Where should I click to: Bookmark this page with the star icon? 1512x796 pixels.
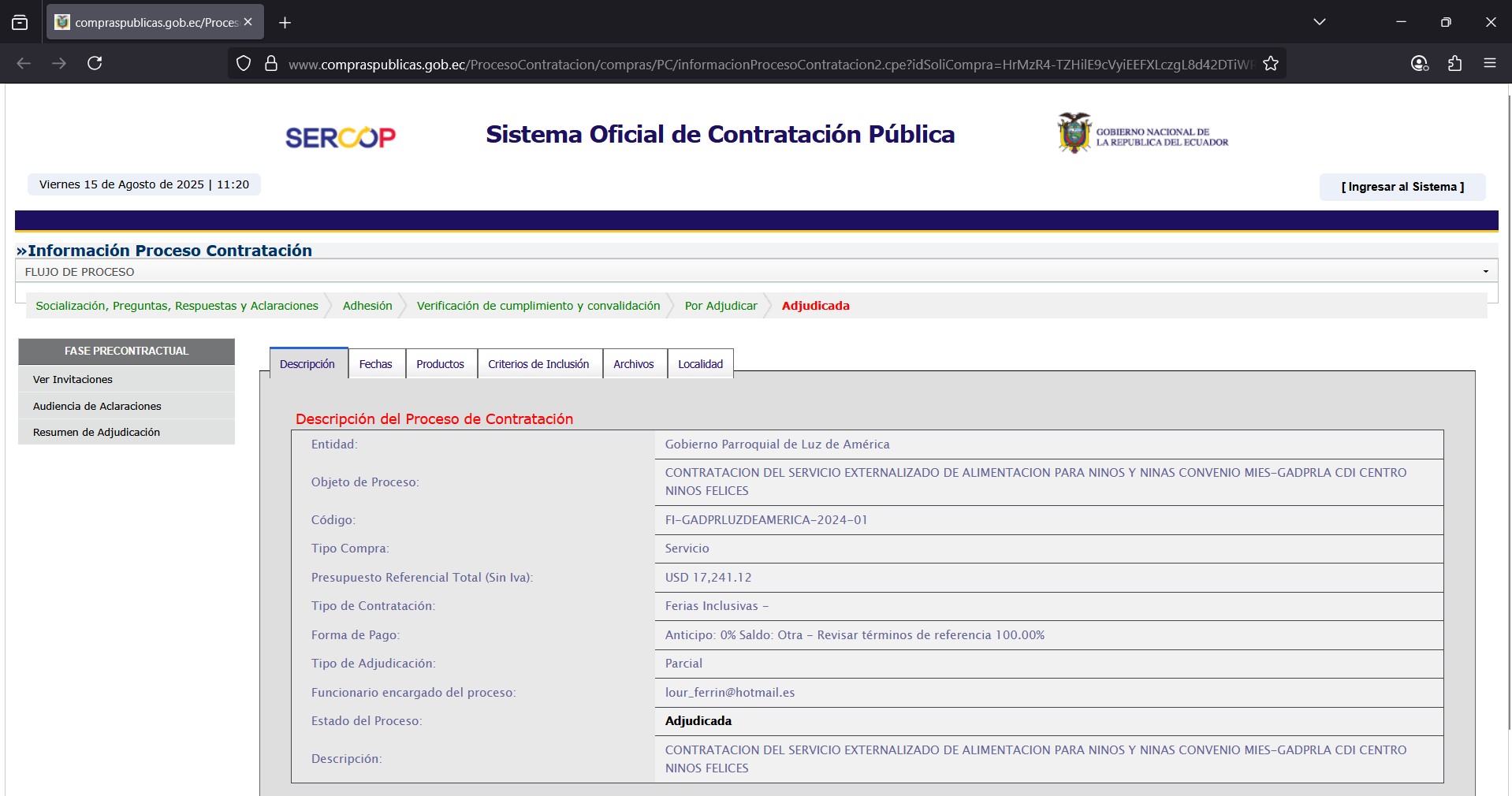1270,64
